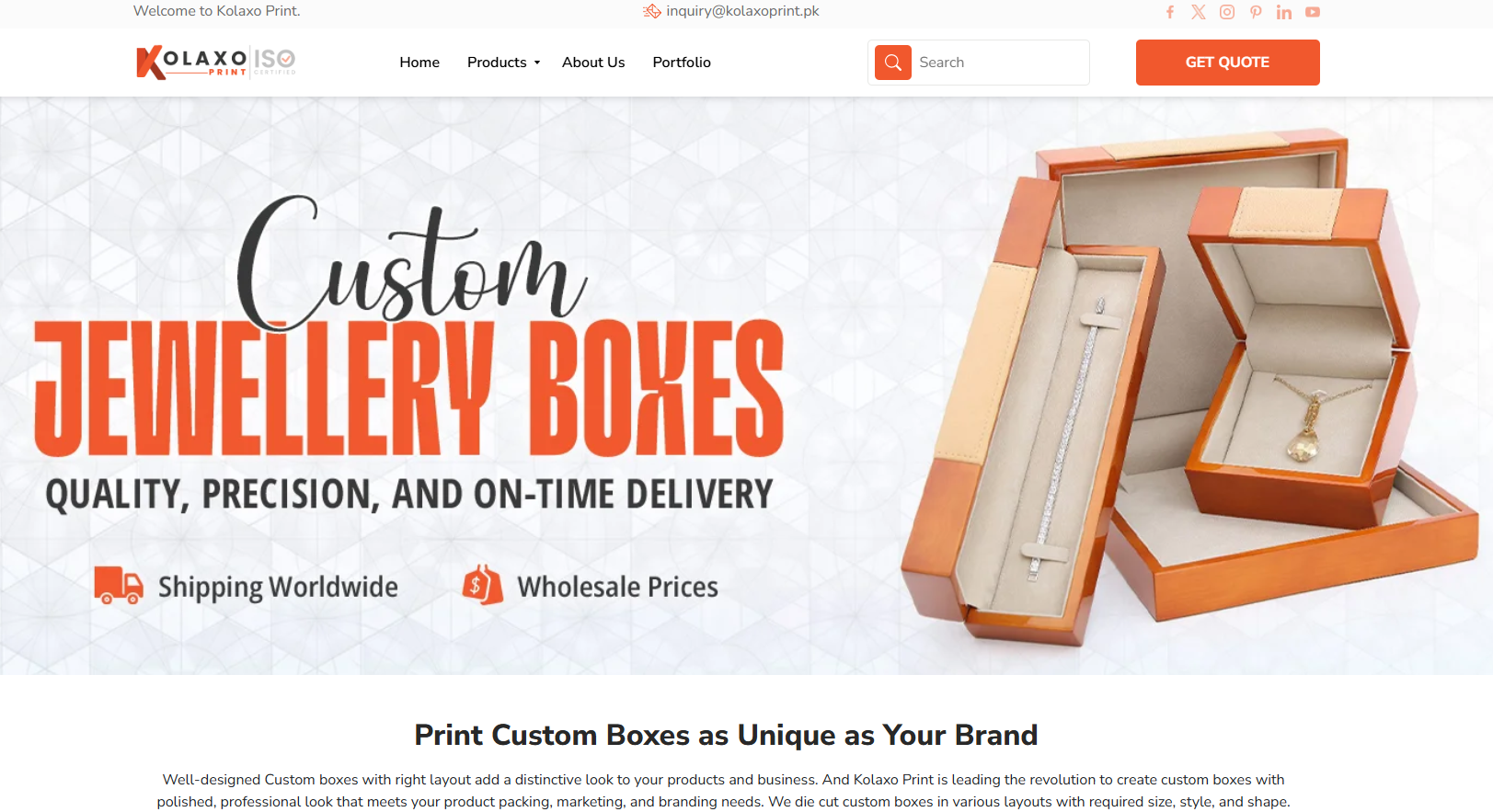Click the GET QUOTE button
Image resolution: width=1493 pixels, height=812 pixels.
(1227, 63)
